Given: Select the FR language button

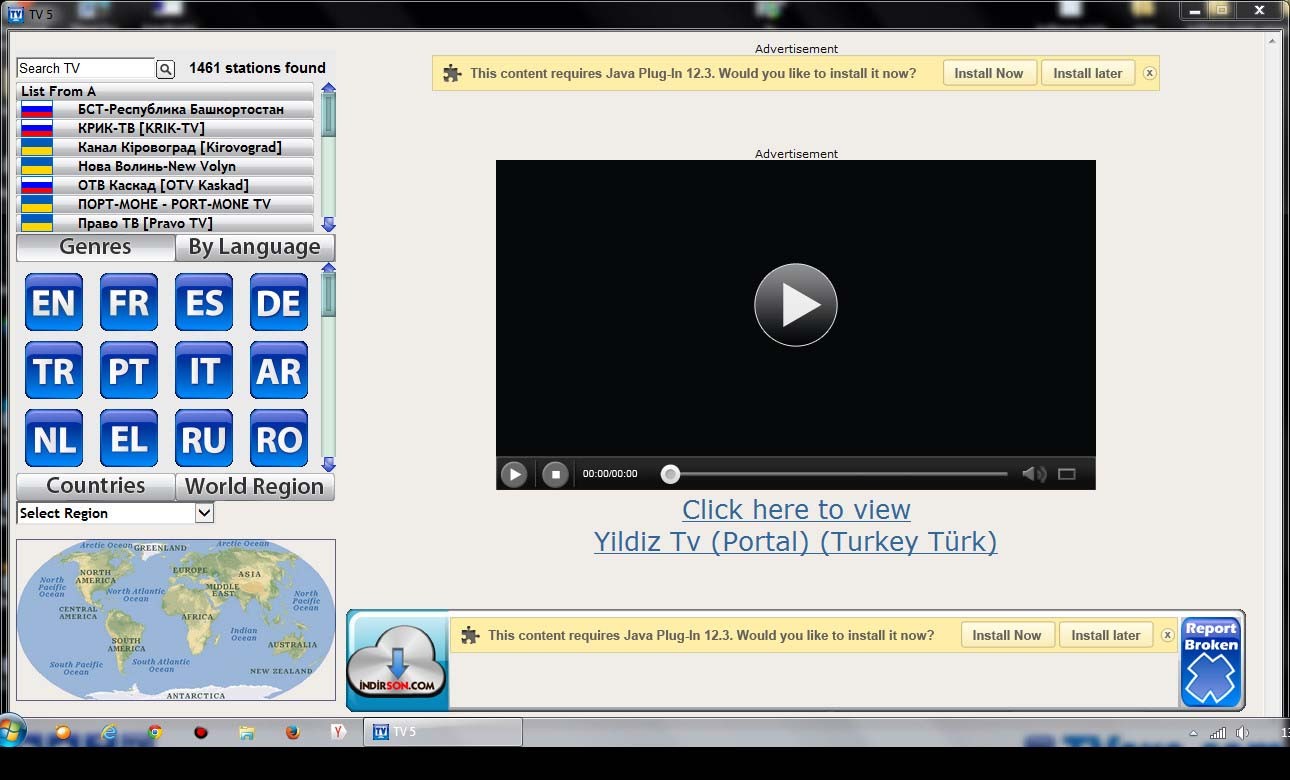Looking at the screenshot, I should tap(129, 302).
